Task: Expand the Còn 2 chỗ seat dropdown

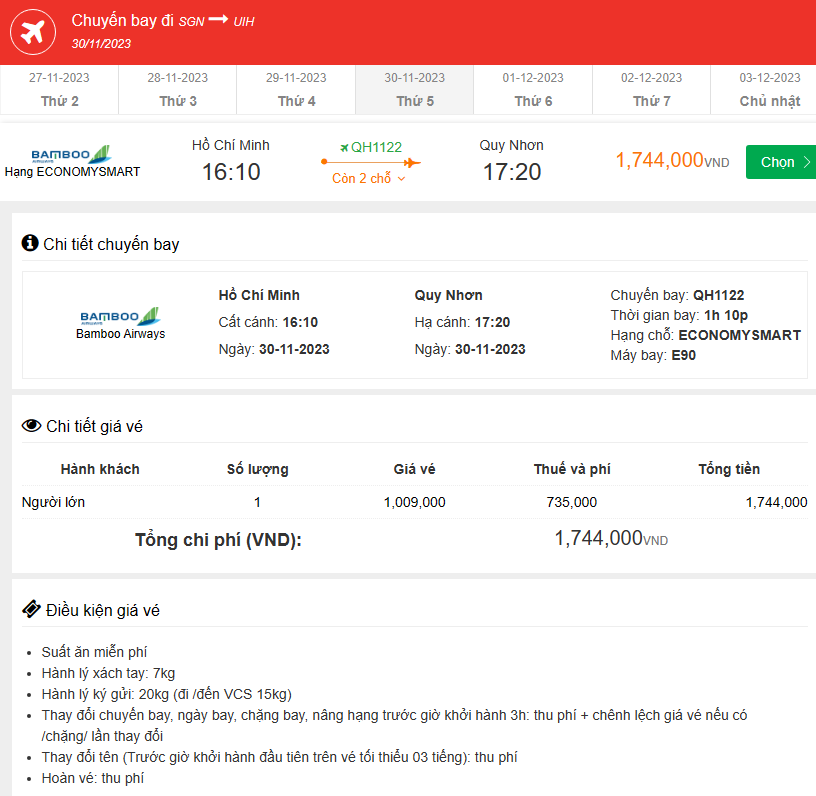Action: pos(369,179)
